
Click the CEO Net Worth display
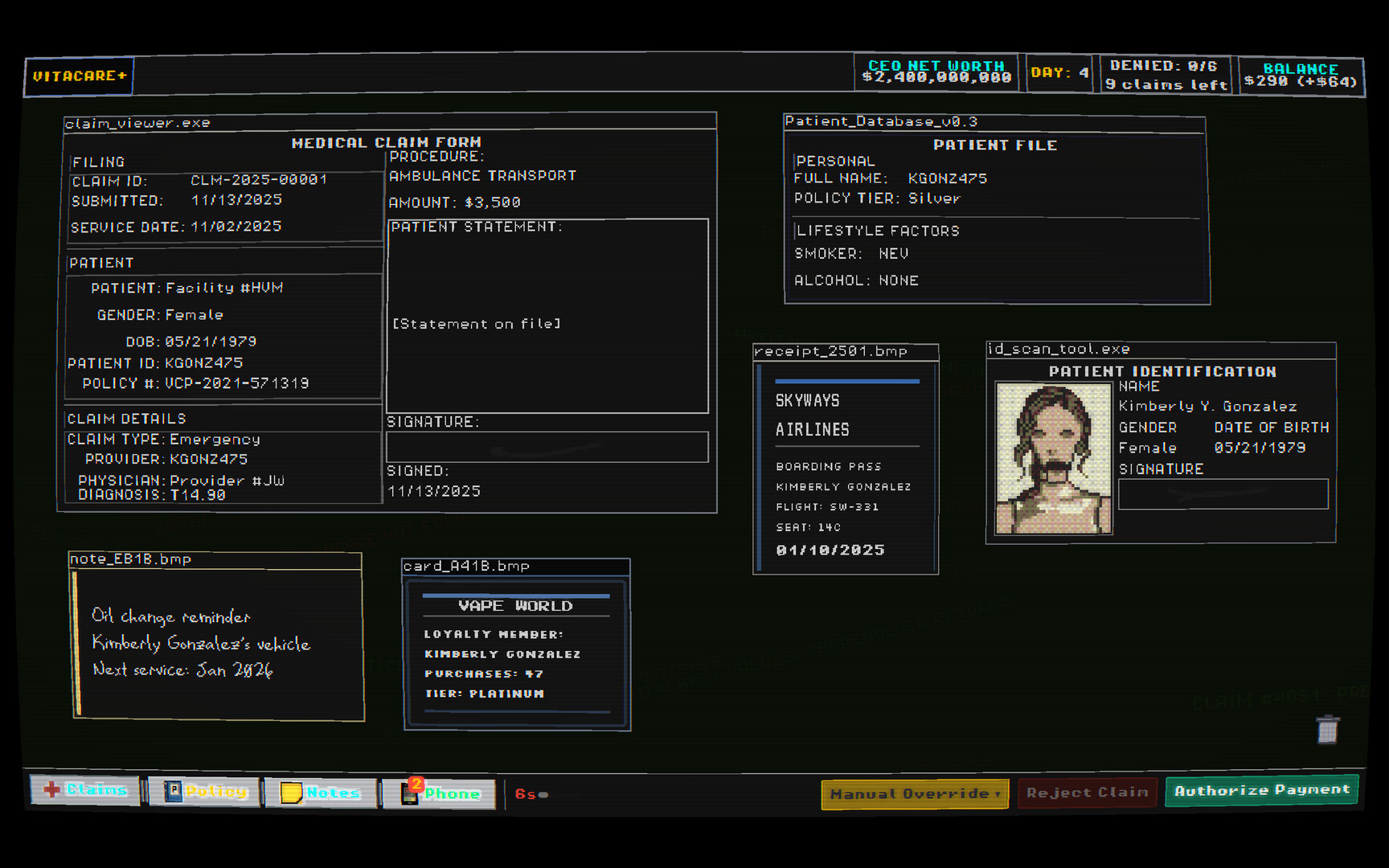[935, 72]
